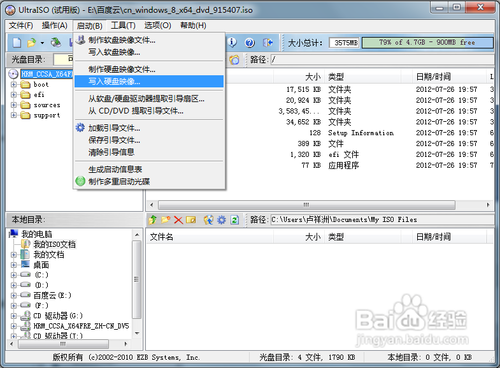500x368 pixels.
Task: Select the (F:) drive item
Action: [x=41, y=305]
